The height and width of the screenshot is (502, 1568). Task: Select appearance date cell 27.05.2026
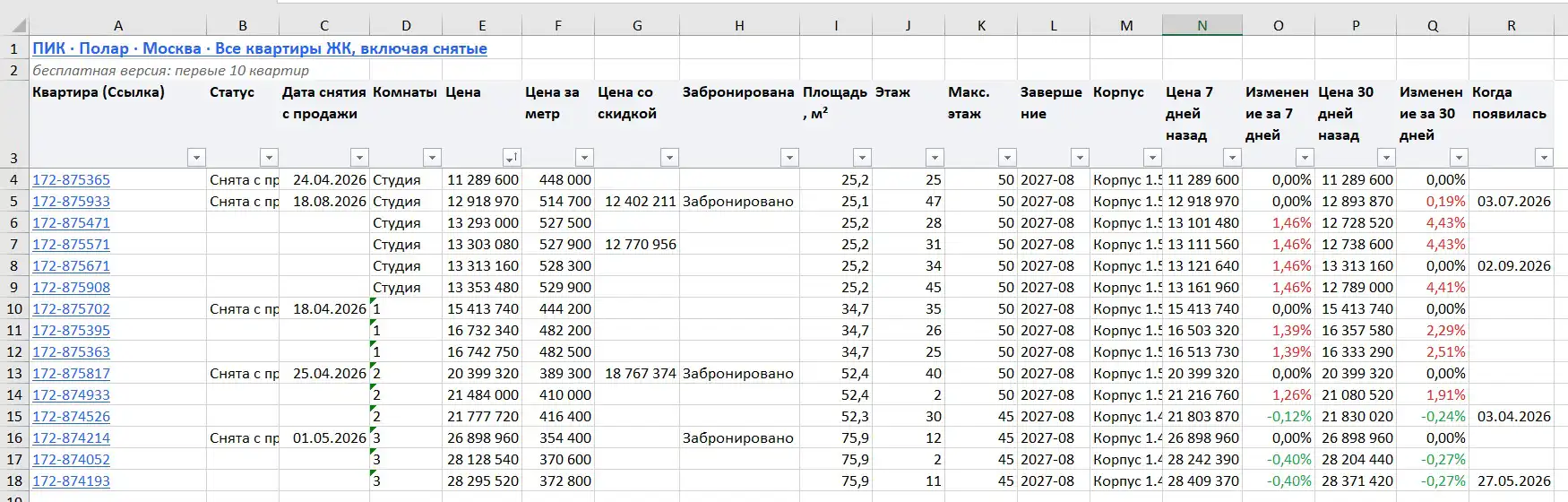(1512, 480)
